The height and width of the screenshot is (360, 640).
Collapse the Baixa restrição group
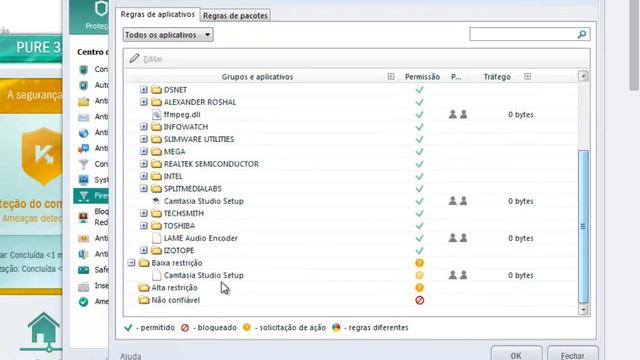(131, 262)
